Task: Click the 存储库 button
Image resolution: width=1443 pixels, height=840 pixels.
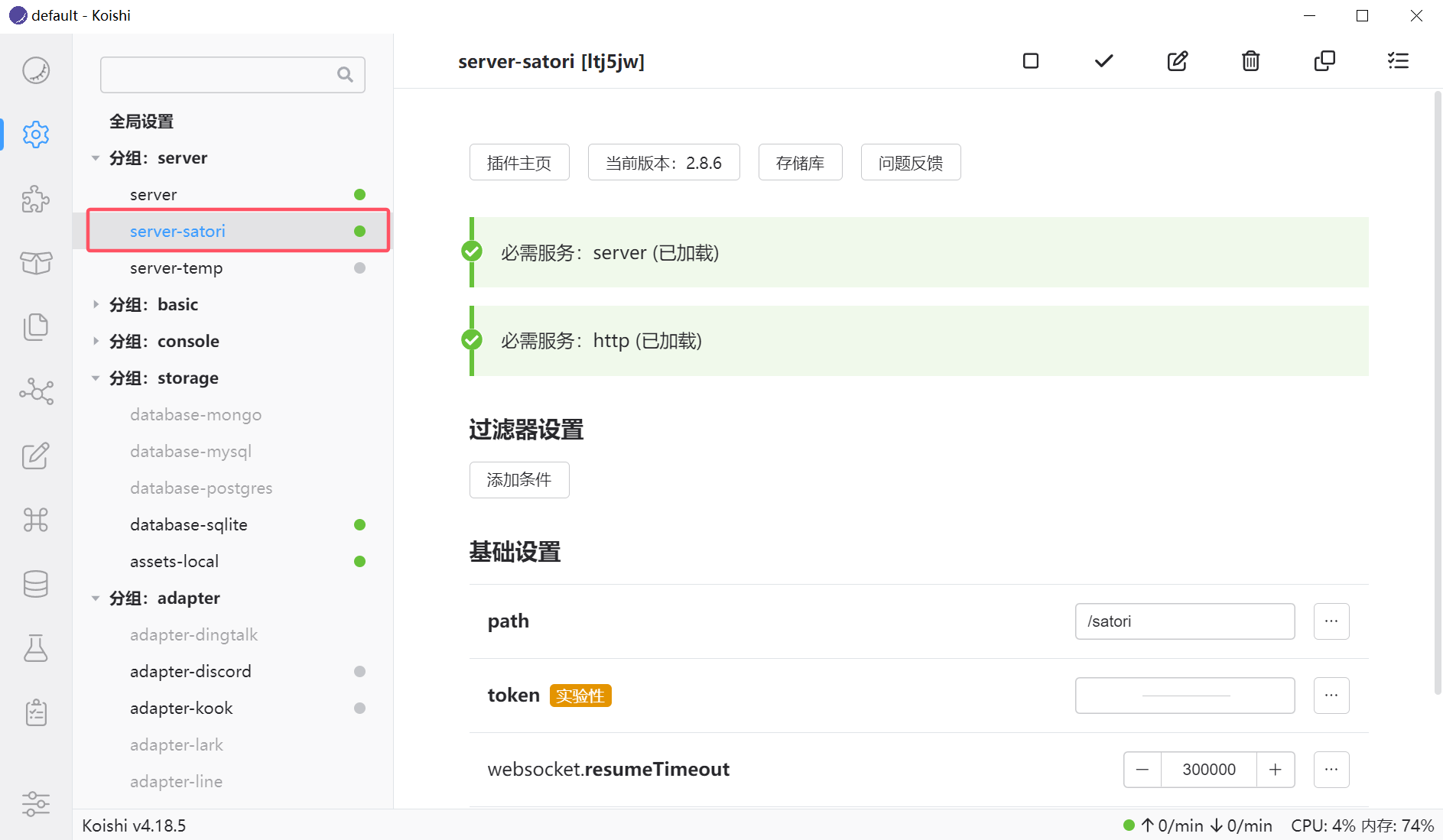Action: 801,162
